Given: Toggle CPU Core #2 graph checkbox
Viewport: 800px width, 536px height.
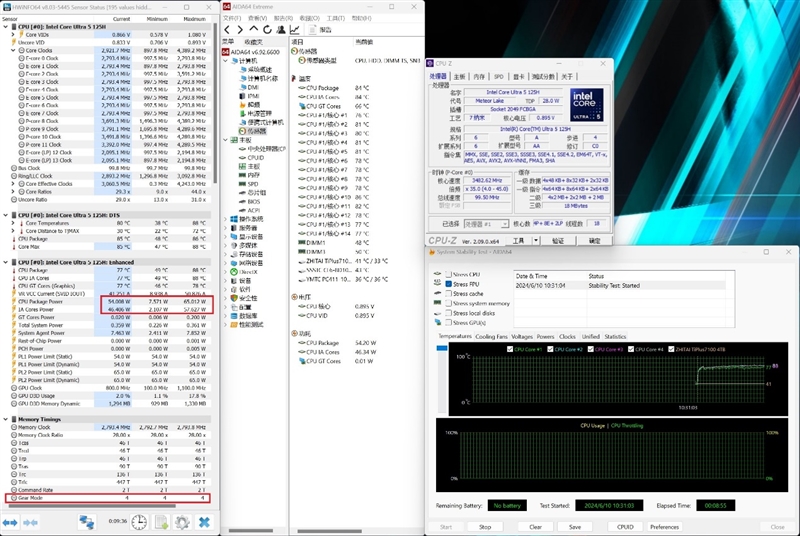Looking at the screenshot, I should [550, 349].
